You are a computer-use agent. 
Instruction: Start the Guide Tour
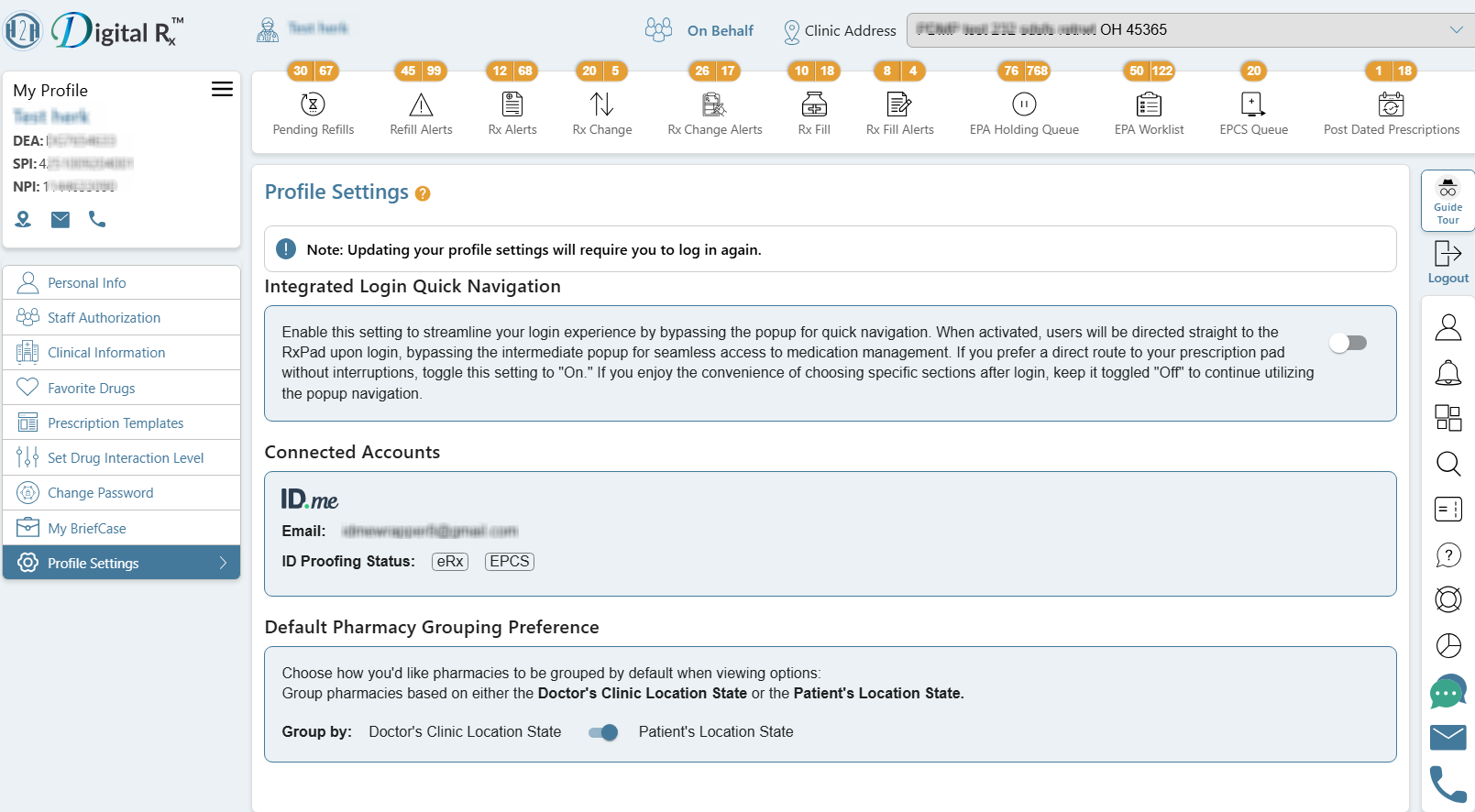(x=1447, y=200)
